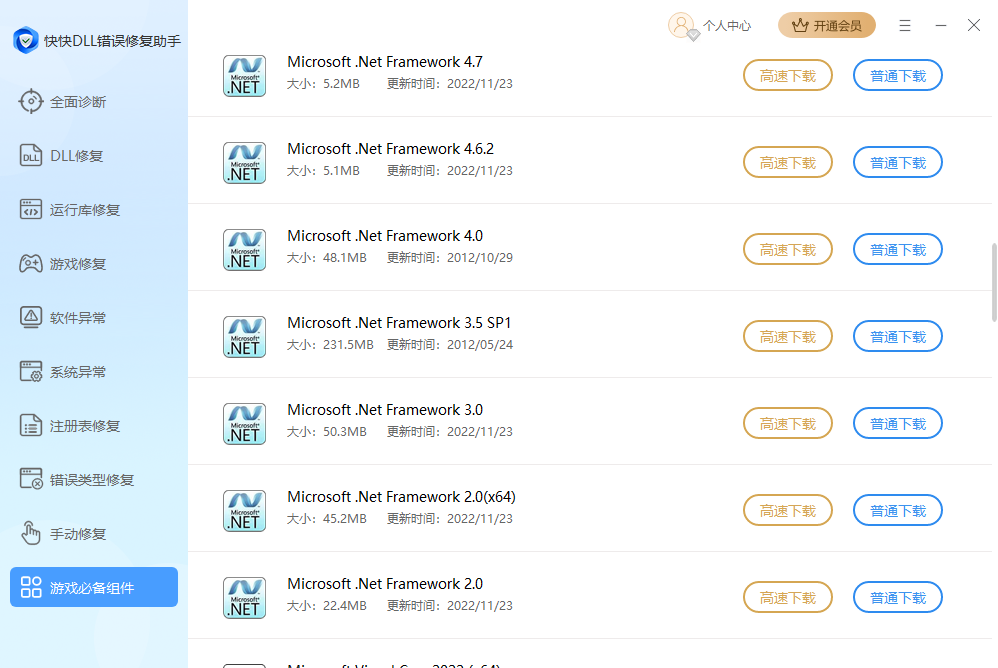Click the vertical scrollbar thumb
The width and height of the screenshot is (998, 668).
pyautogui.click(x=993, y=281)
